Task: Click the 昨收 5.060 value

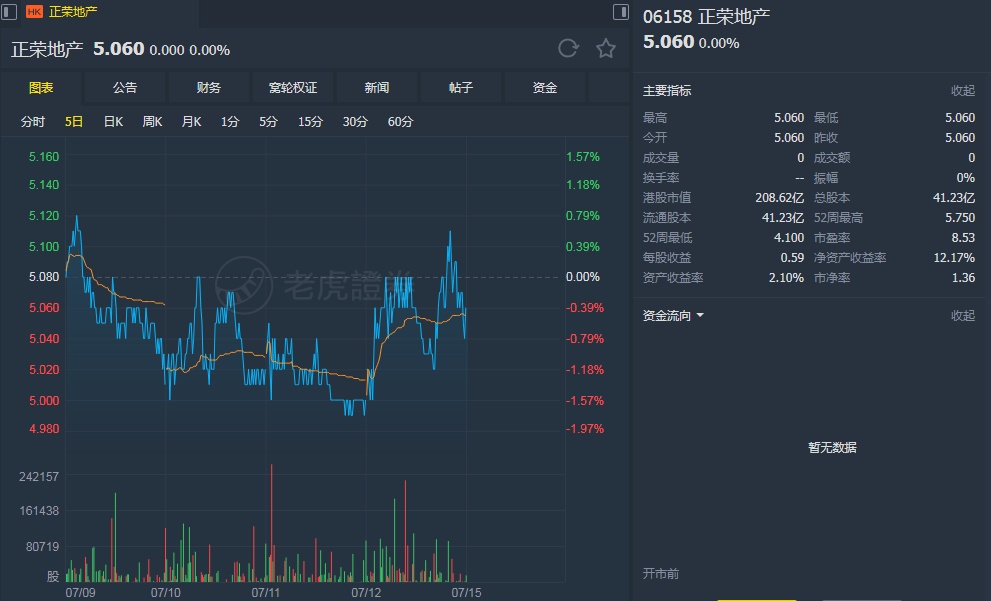Action: coord(960,137)
